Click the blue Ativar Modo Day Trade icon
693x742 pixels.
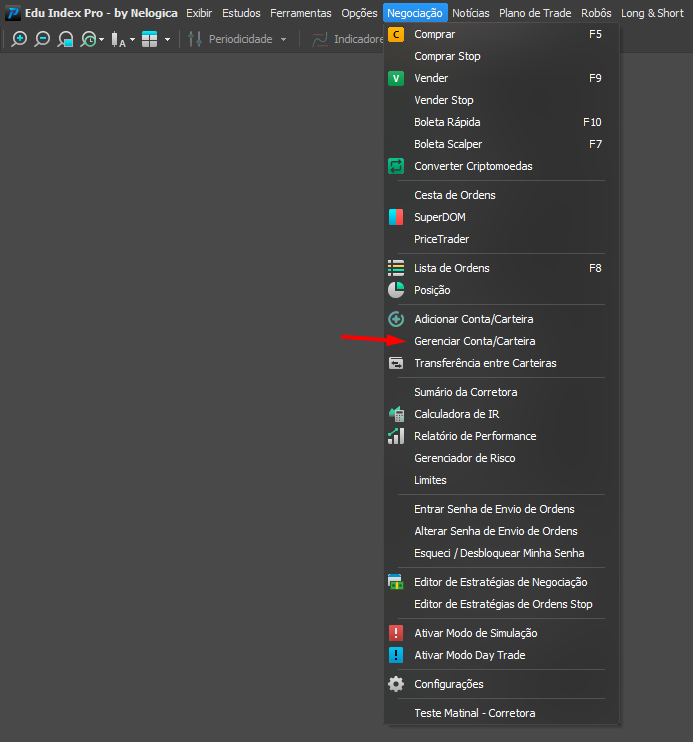[x=396, y=655]
